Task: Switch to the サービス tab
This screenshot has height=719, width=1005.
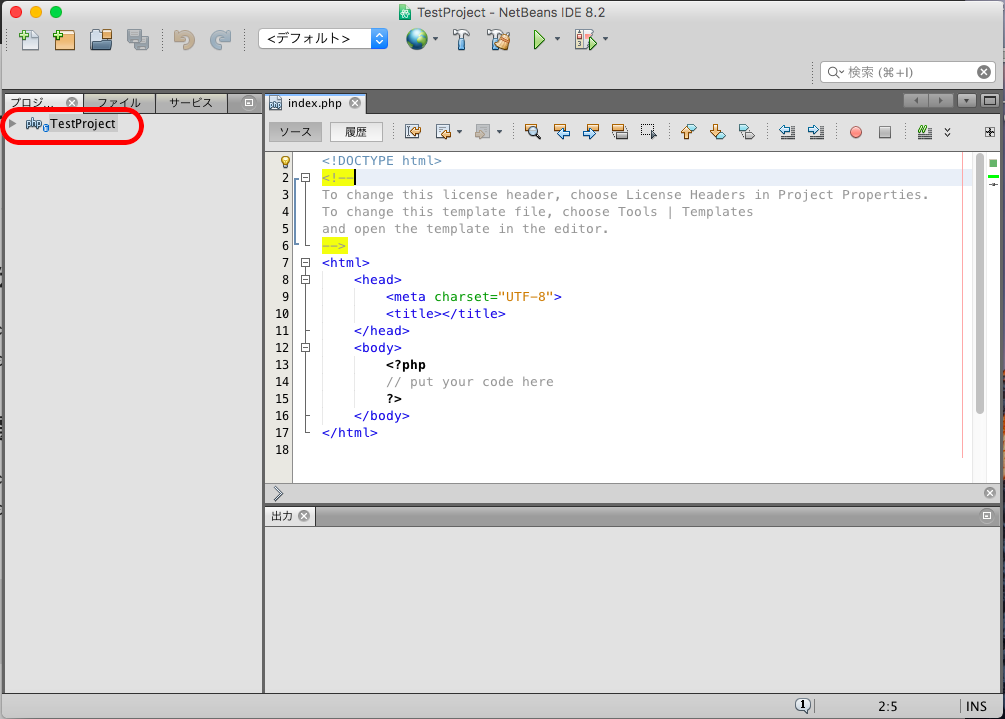Action: tap(190, 103)
